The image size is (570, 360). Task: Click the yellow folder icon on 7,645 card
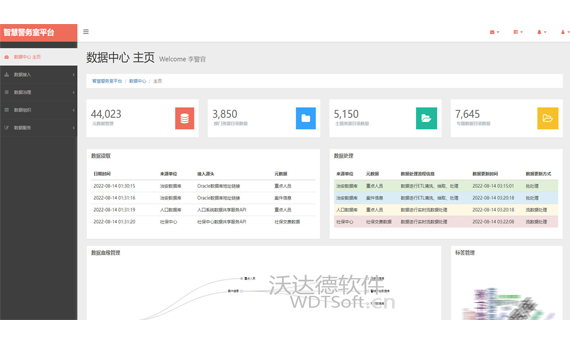coord(548,118)
